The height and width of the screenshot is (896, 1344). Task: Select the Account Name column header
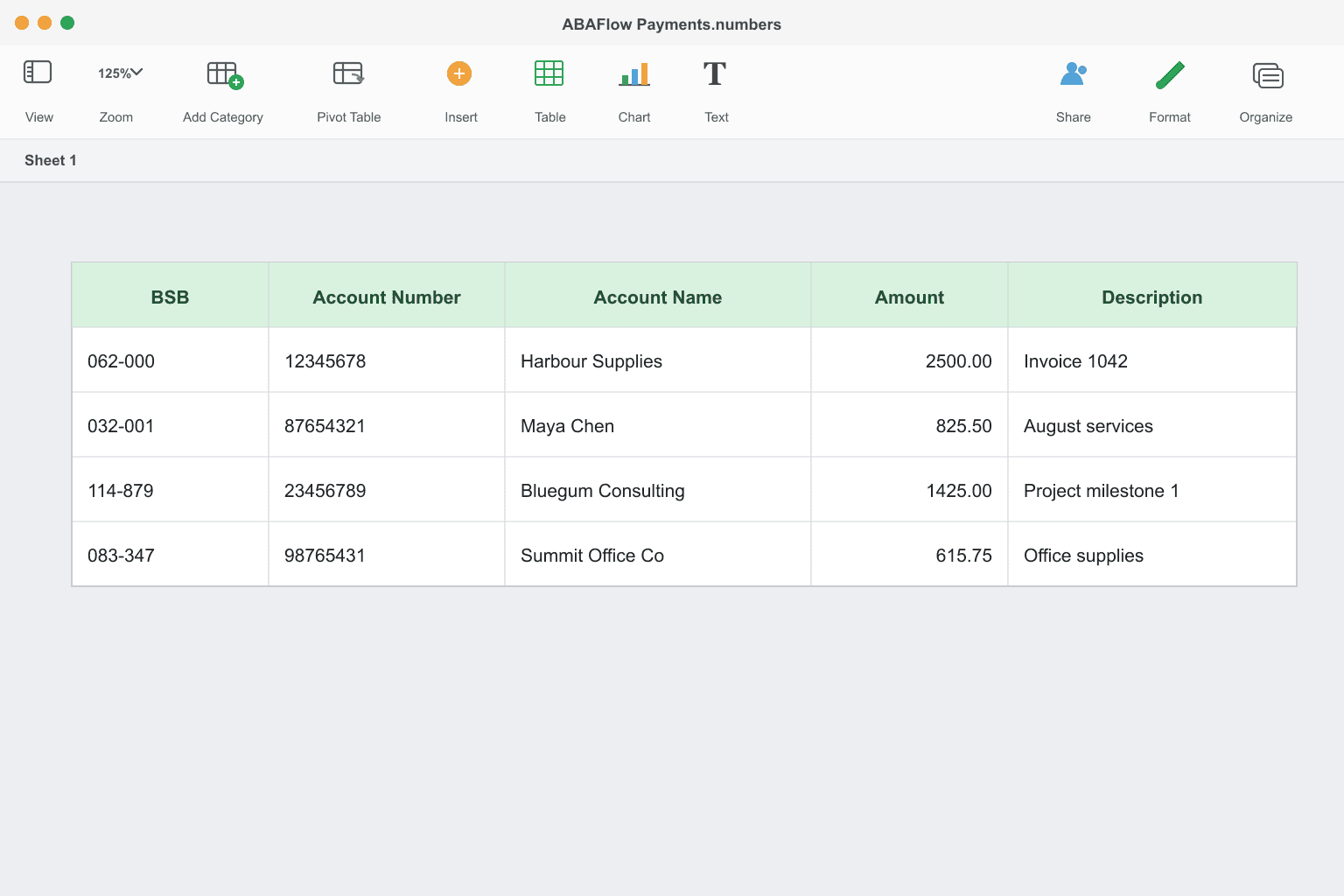(658, 296)
